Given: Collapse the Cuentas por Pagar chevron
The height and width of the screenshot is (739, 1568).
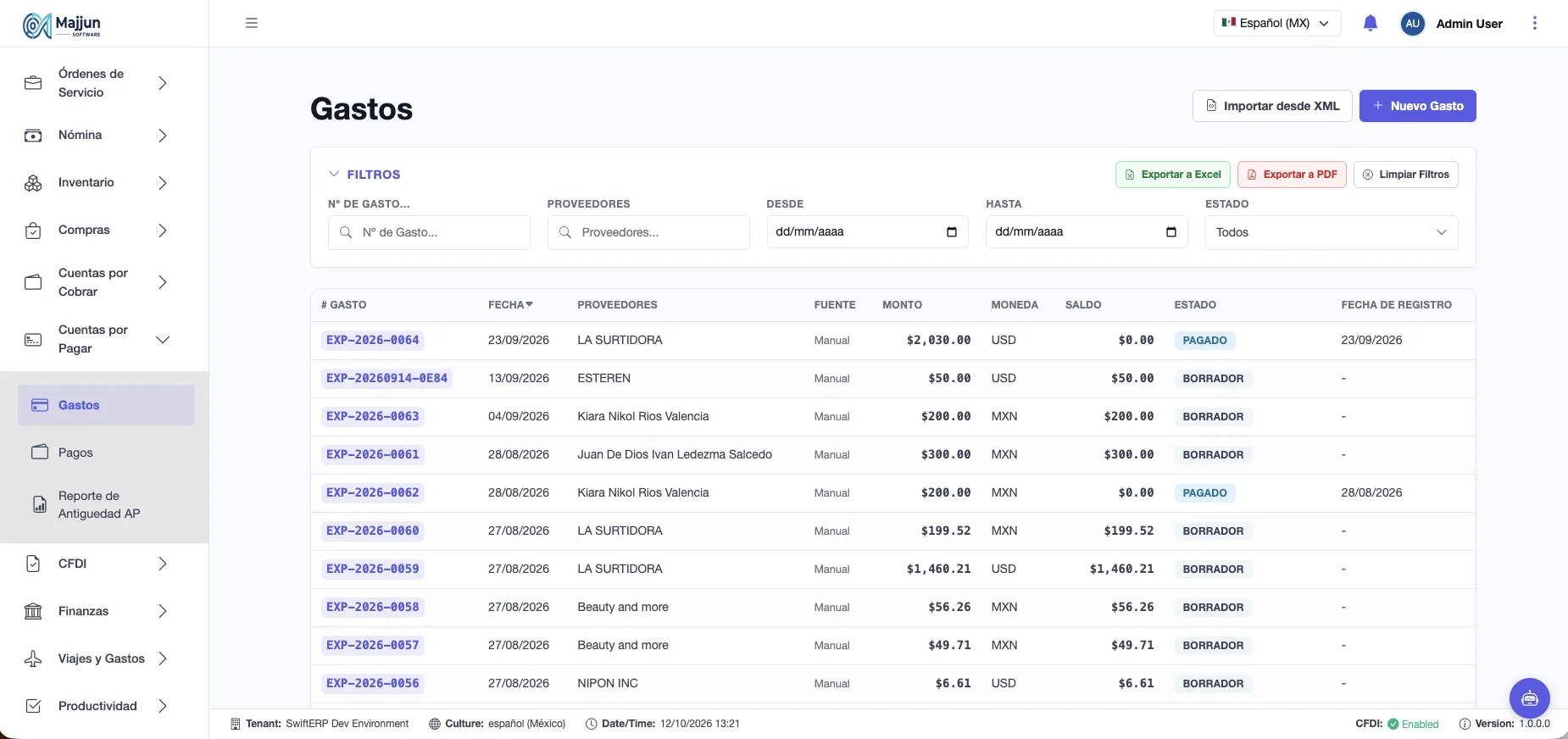Looking at the screenshot, I should (x=163, y=340).
